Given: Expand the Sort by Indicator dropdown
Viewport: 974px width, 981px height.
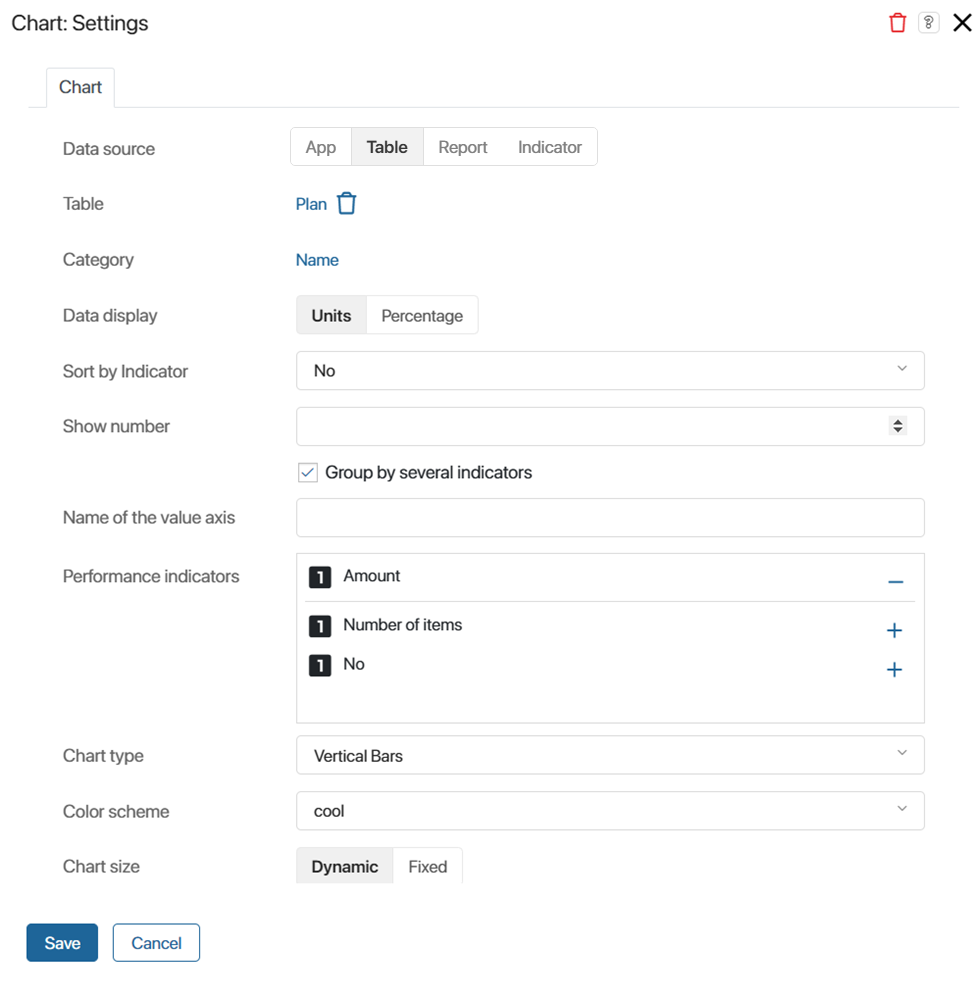Looking at the screenshot, I should tap(610, 370).
